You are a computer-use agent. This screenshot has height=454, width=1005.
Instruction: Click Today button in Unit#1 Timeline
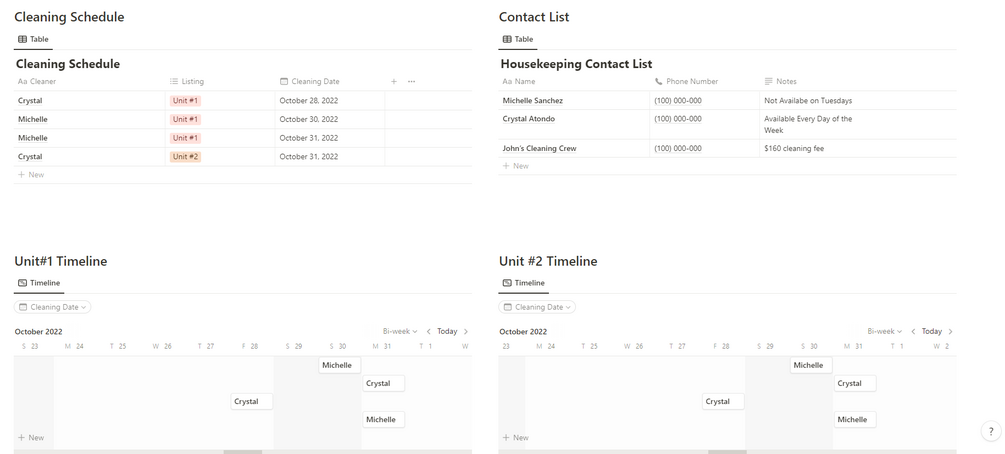click(447, 332)
